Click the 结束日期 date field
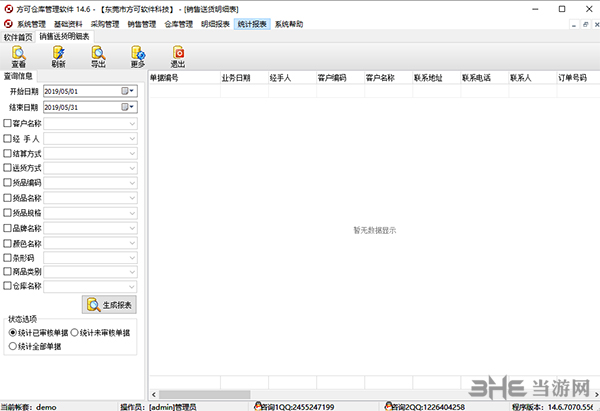The height and width of the screenshot is (411, 600). coord(90,107)
